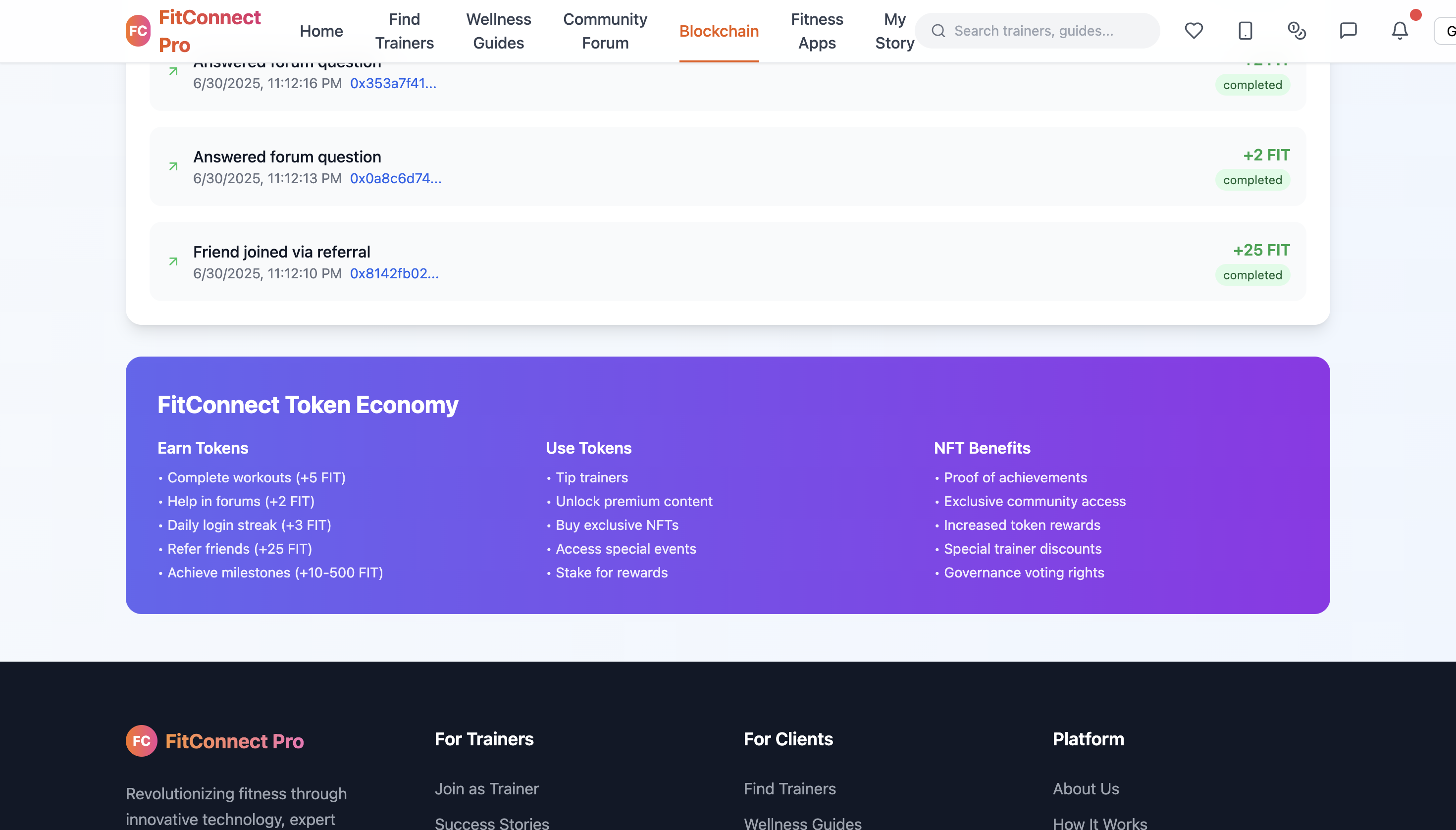Open About Us footer link

click(x=1086, y=788)
